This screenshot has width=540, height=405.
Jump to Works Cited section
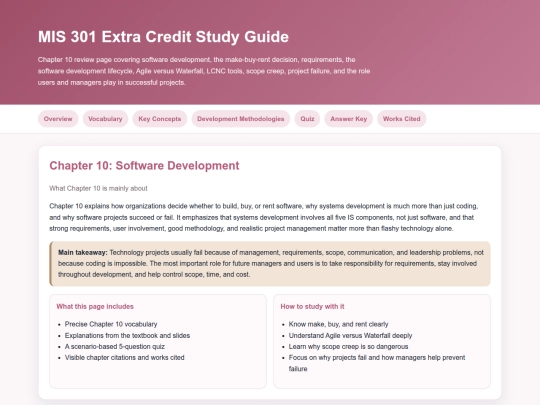pos(402,119)
